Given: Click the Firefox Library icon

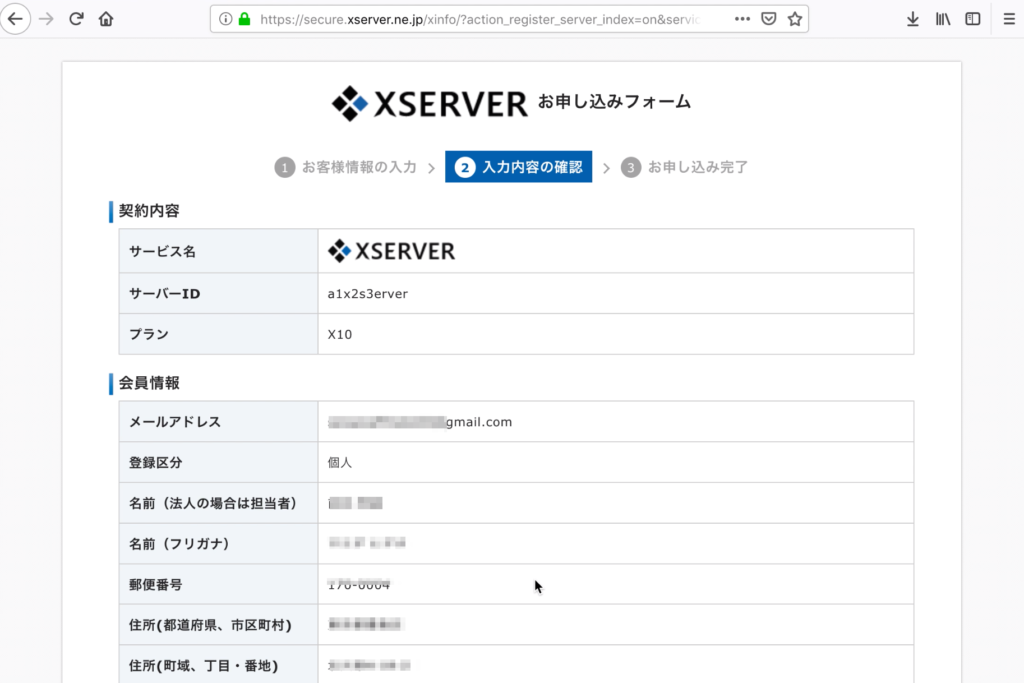Looking at the screenshot, I should 942,18.
